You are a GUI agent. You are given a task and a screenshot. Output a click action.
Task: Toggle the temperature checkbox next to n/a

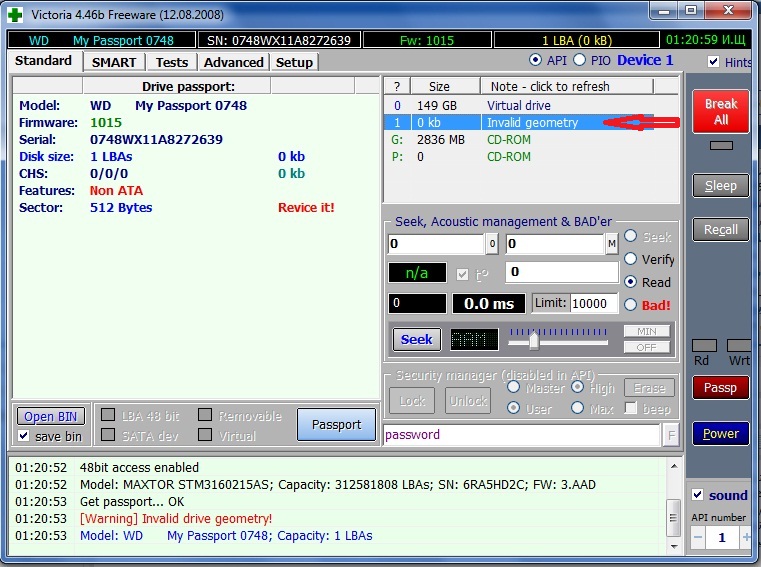pyautogui.click(x=462, y=275)
